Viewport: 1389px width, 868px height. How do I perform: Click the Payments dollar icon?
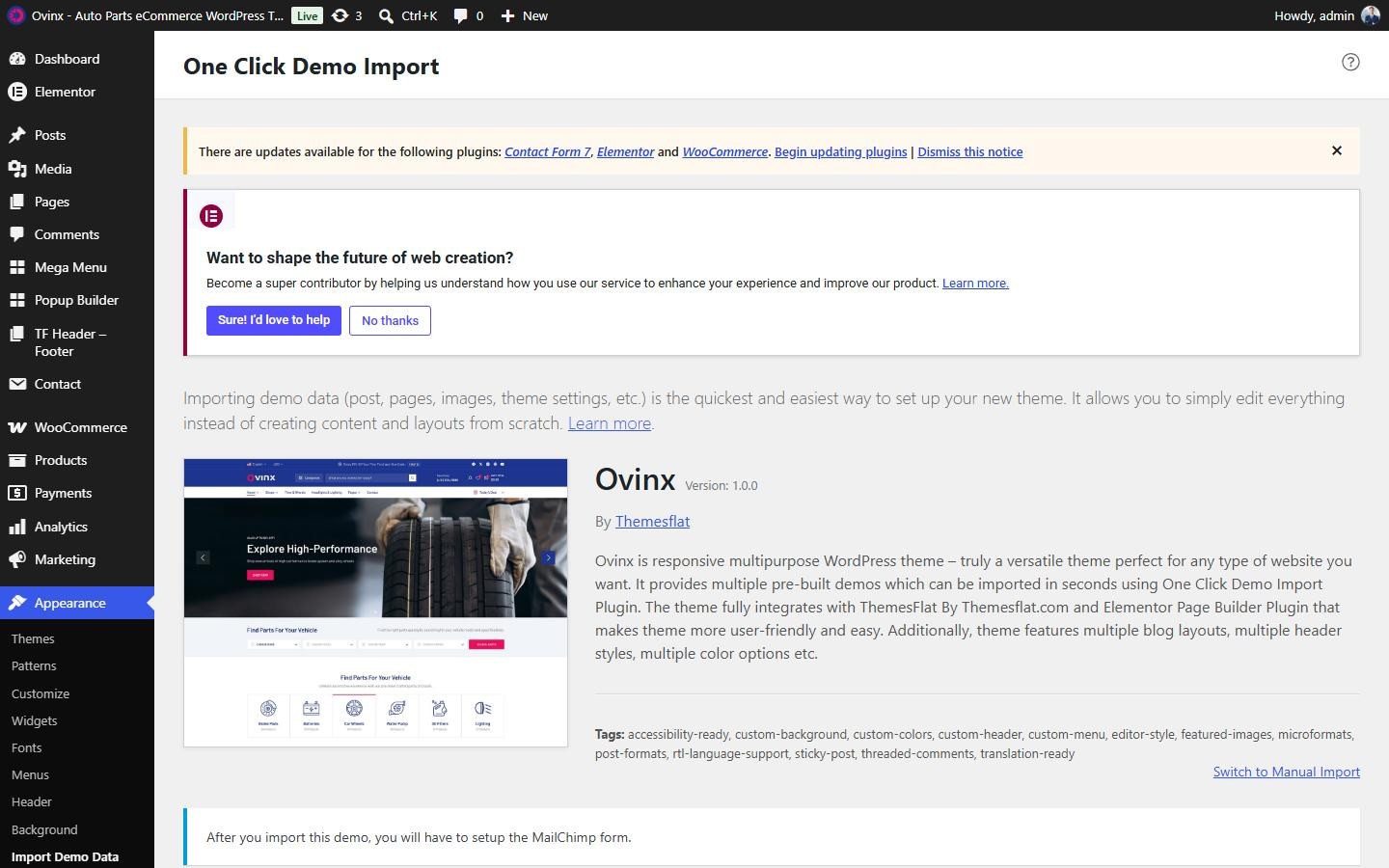(x=17, y=493)
